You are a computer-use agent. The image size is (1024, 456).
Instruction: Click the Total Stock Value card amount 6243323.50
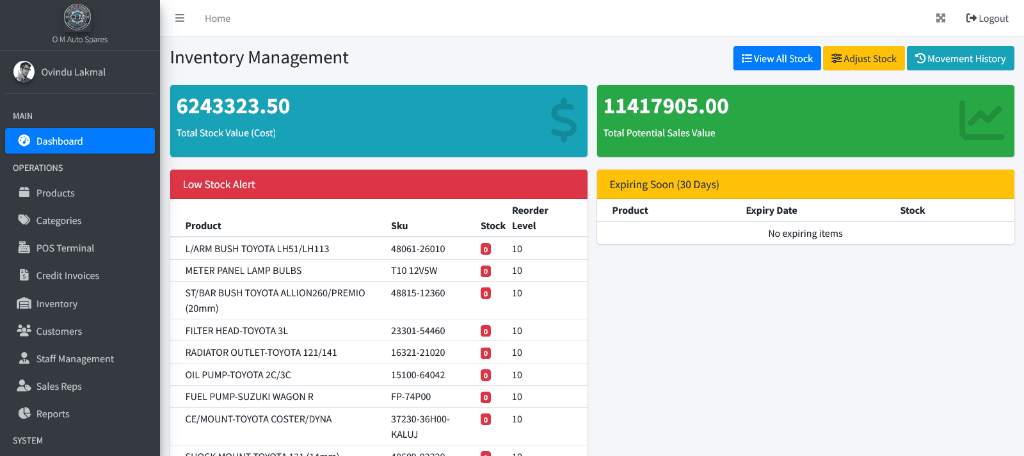(233, 106)
